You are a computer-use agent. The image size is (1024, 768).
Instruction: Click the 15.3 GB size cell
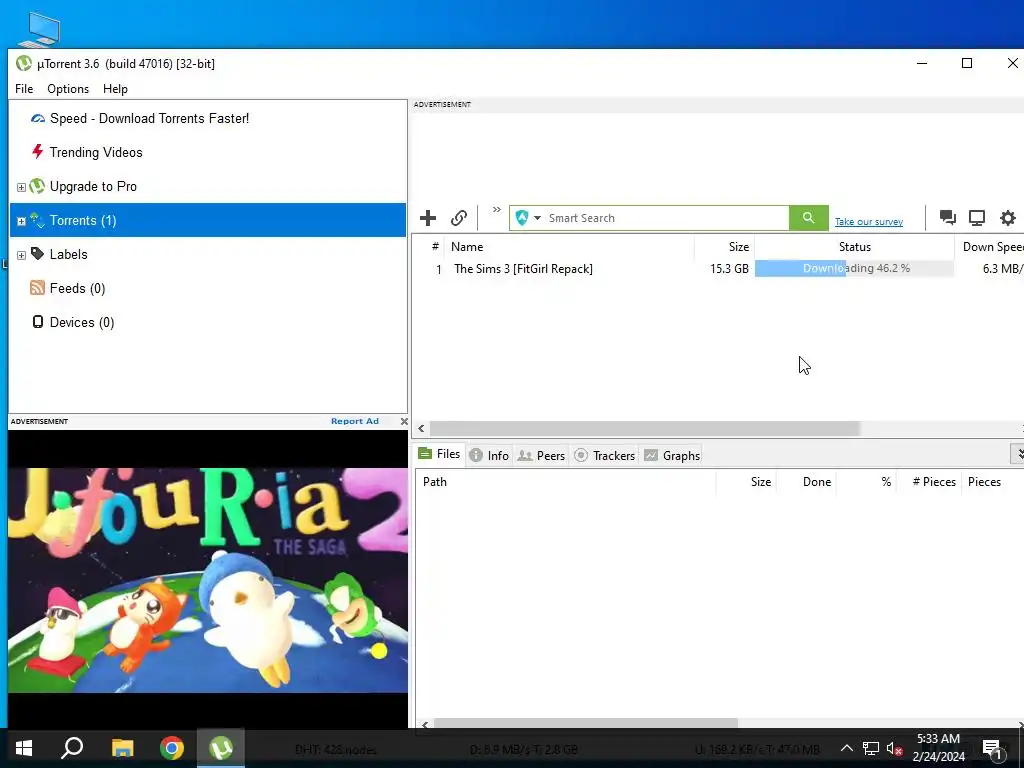729,269
